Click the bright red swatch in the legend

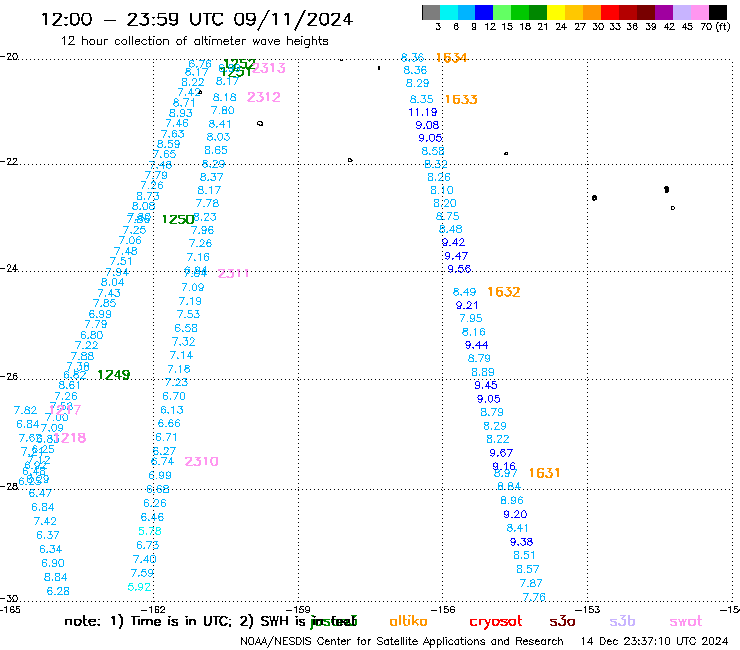tap(609, 12)
